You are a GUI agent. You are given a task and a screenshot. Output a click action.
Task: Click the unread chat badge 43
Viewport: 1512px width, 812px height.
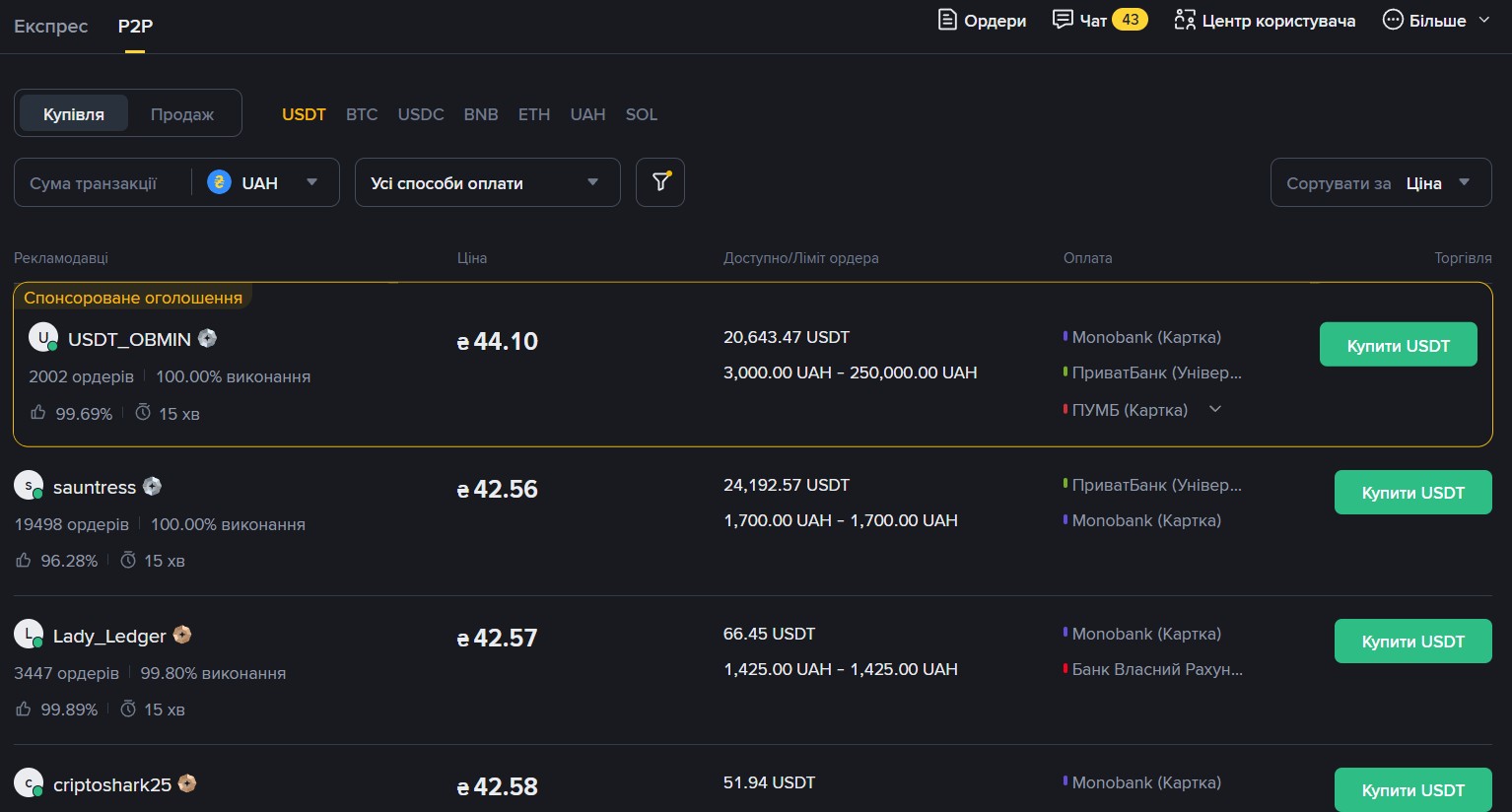1131,20
